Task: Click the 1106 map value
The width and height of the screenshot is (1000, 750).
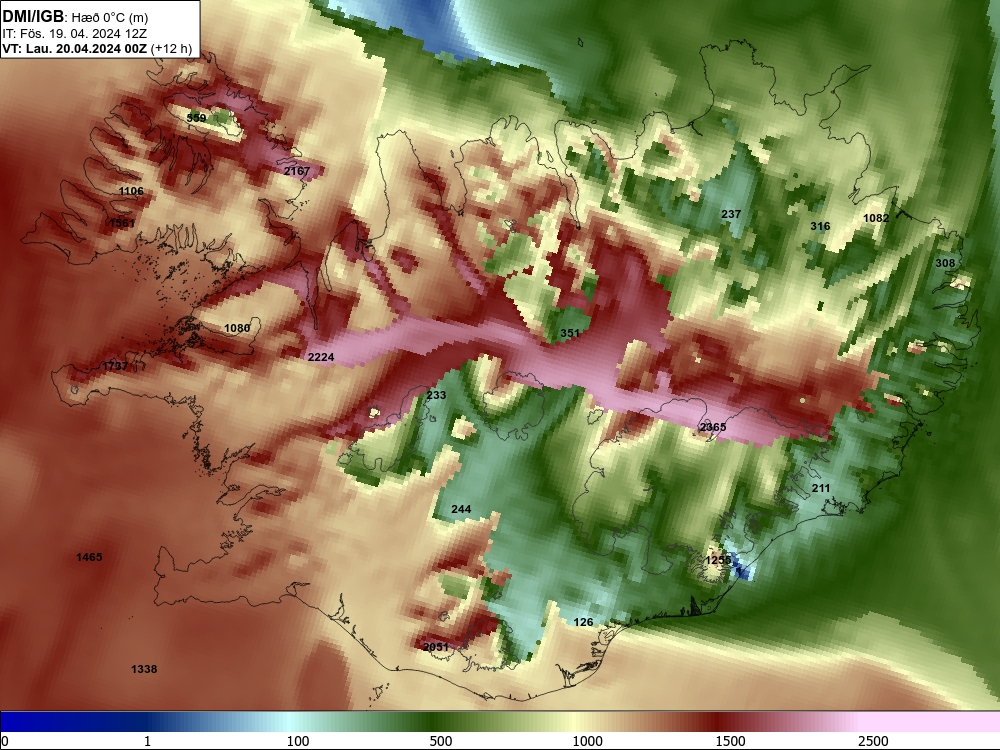Action: 131,191
